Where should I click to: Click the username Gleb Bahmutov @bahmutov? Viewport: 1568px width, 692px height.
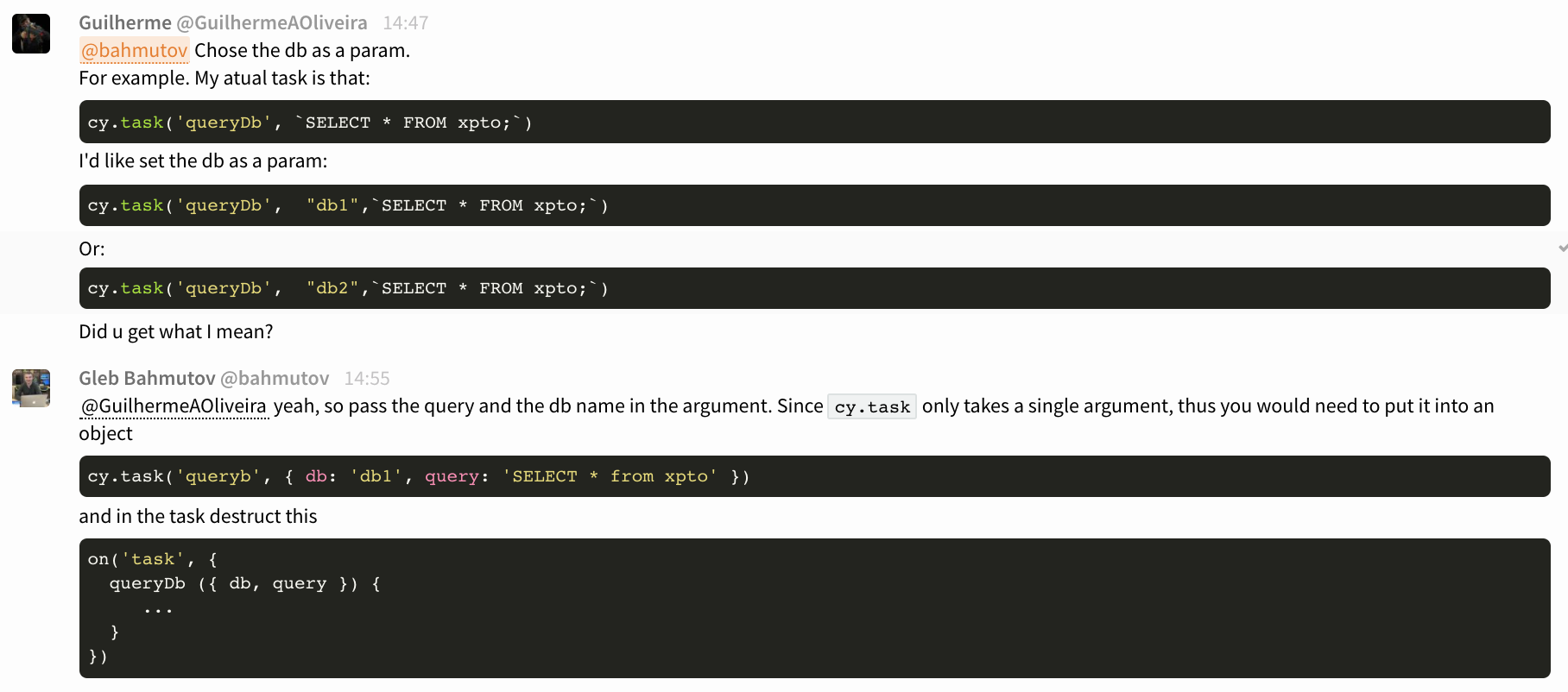204,378
